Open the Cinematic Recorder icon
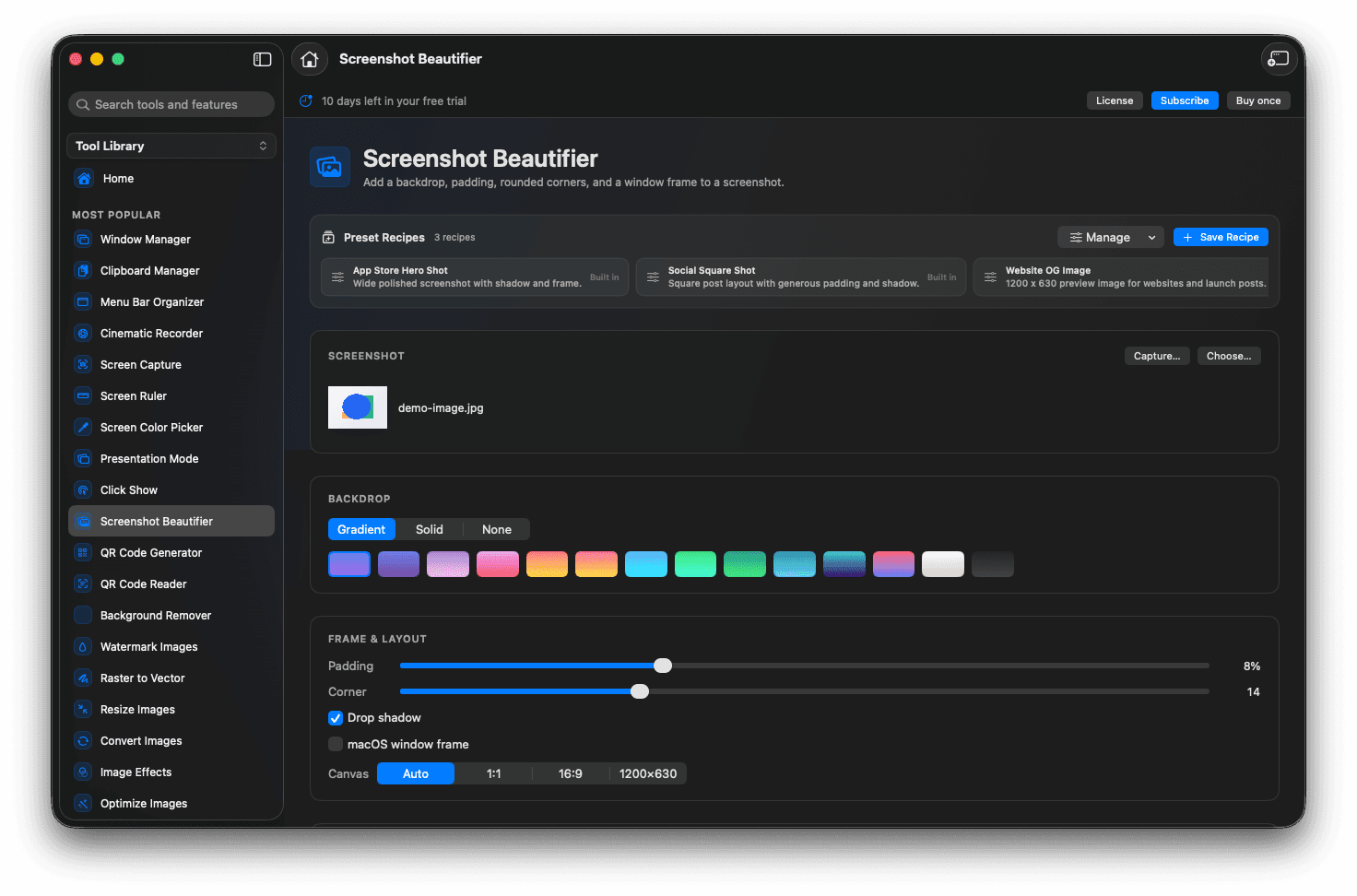The width and height of the screenshot is (1357, 896). (83, 334)
